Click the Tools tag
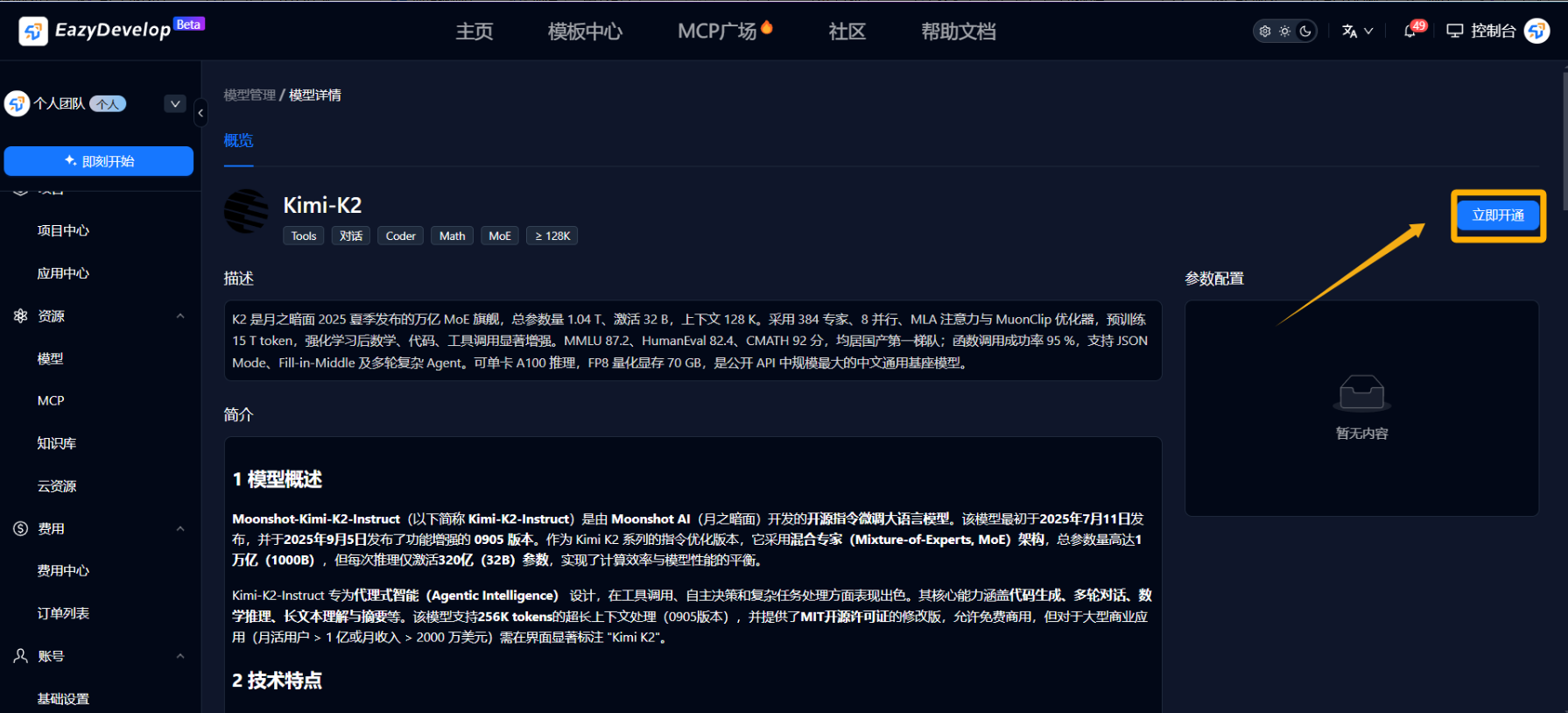 click(304, 236)
